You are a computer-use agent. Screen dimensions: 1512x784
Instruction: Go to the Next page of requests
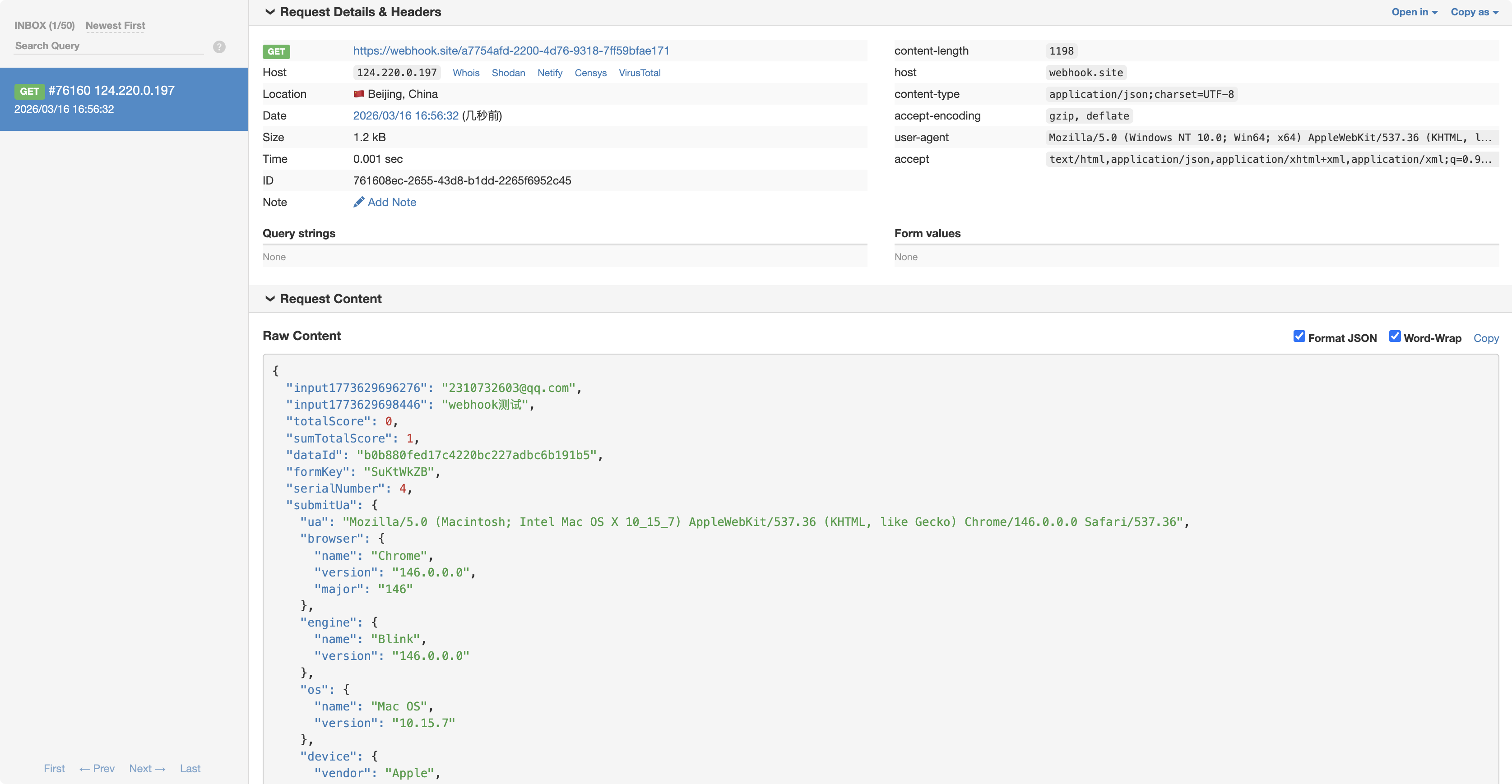[147, 768]
